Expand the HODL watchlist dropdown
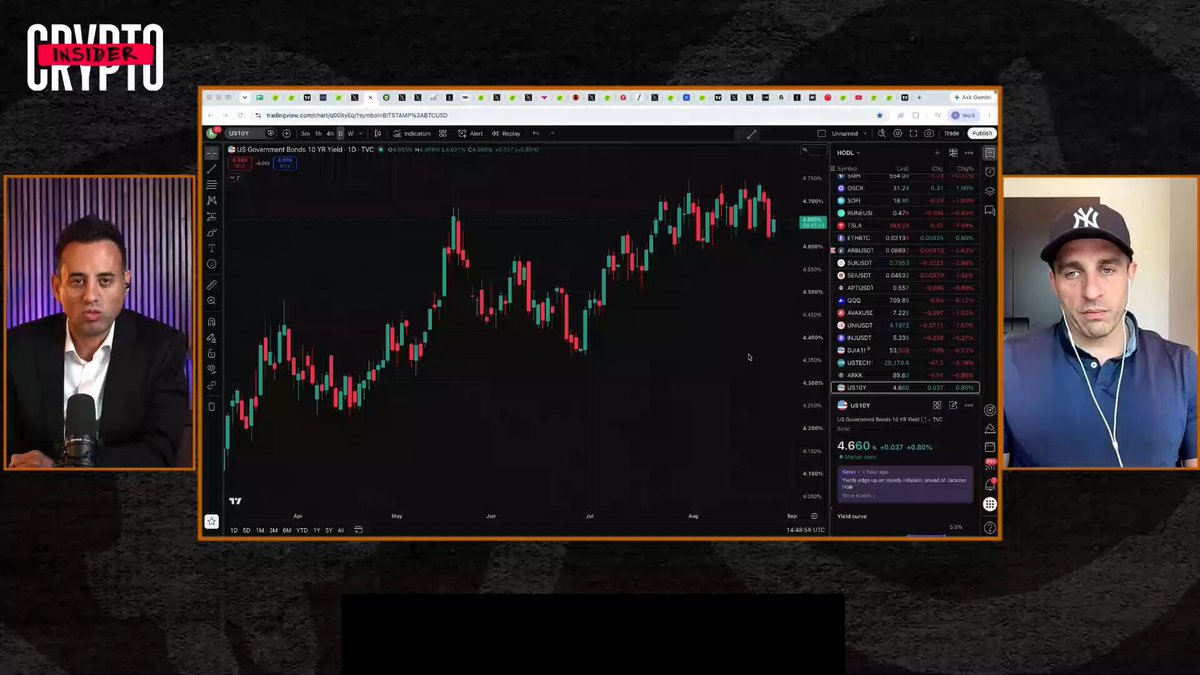 click(x=849, y=153)
